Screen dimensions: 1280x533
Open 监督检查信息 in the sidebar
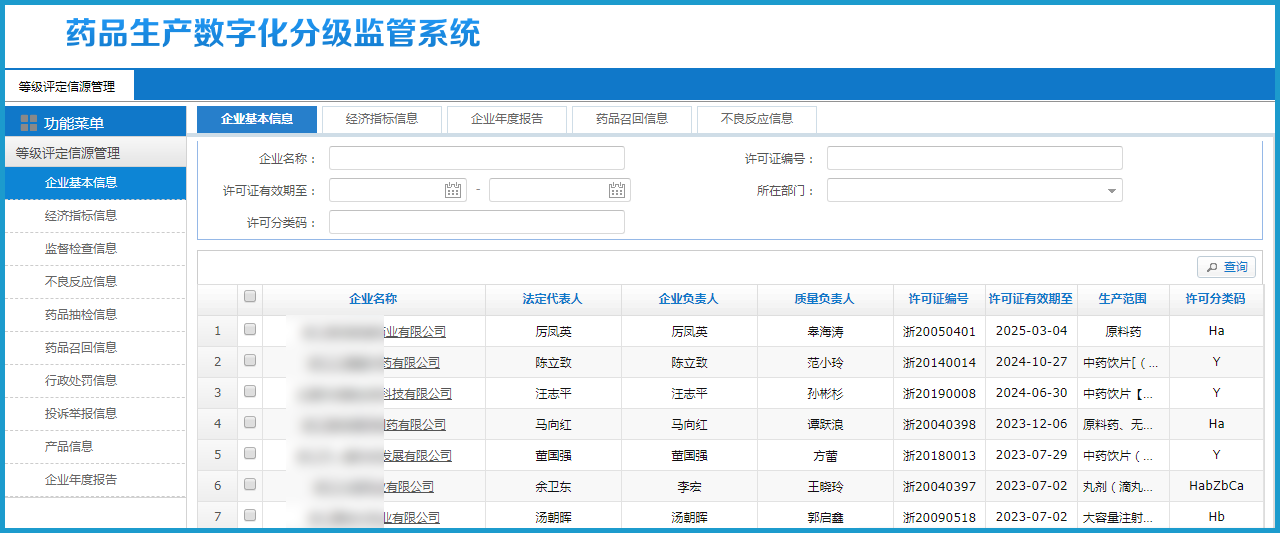coord(81,248)
